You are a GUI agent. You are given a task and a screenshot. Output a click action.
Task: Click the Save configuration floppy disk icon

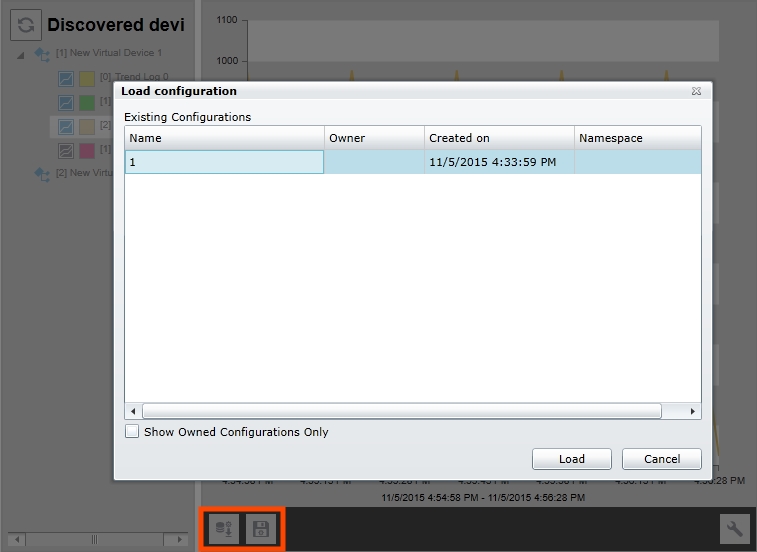261,528
